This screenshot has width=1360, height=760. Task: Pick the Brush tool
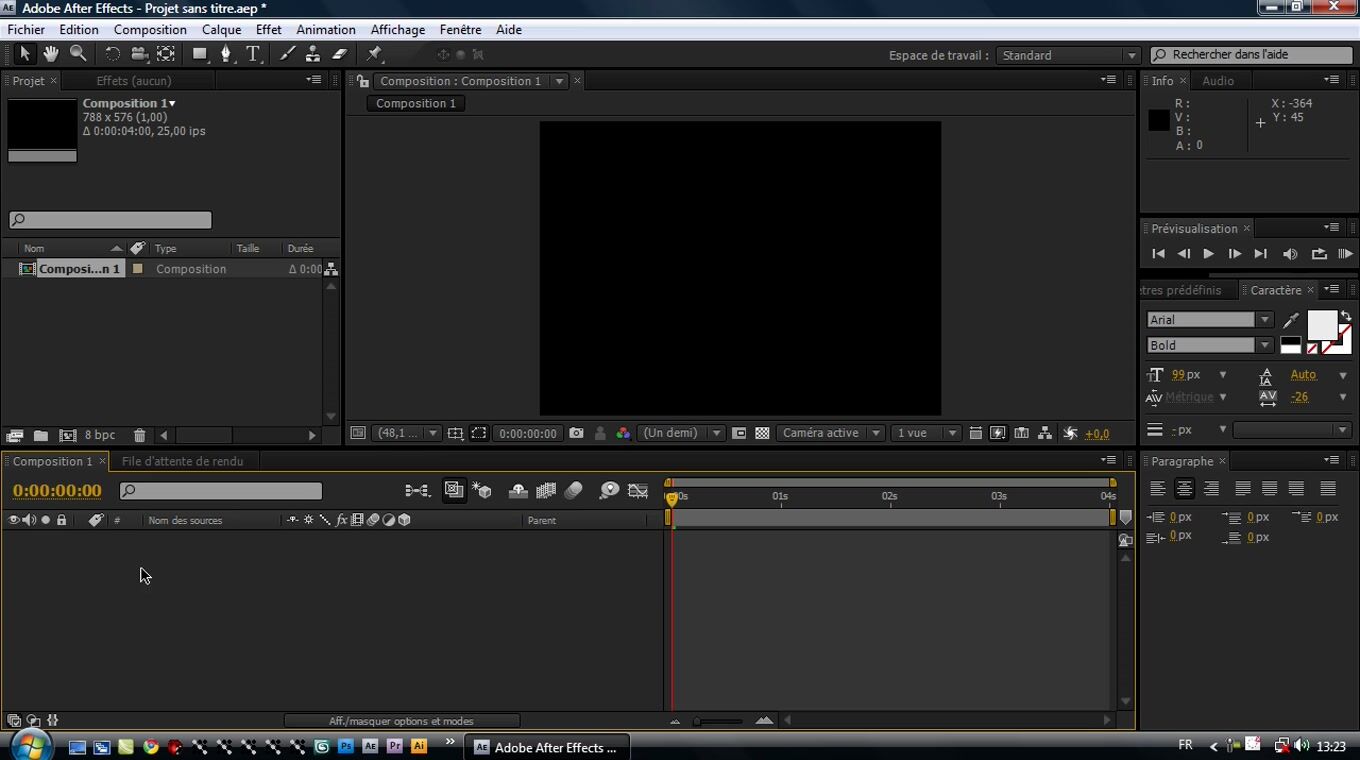[x=288, y=54]
